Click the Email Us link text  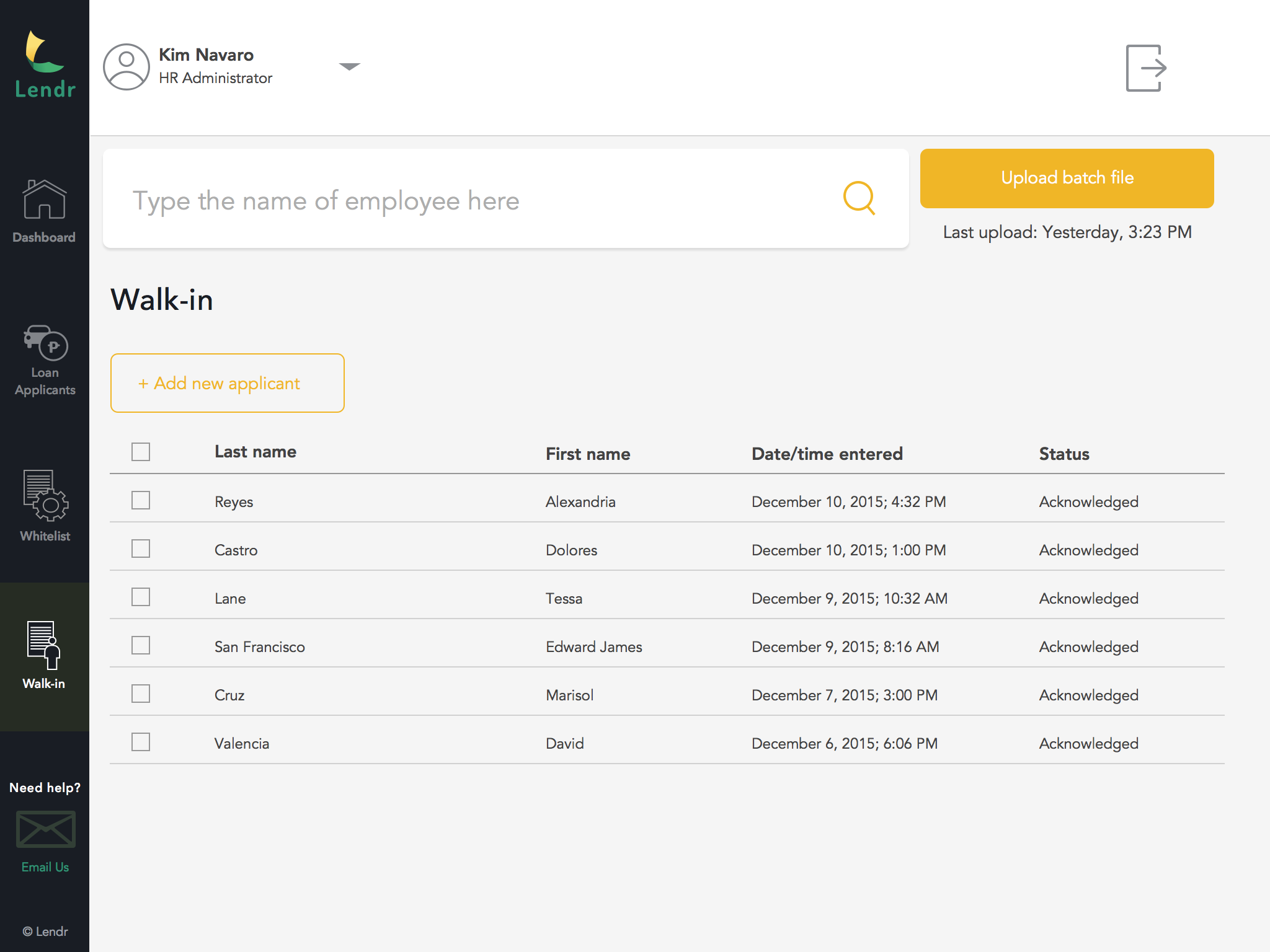pos(45,867)
